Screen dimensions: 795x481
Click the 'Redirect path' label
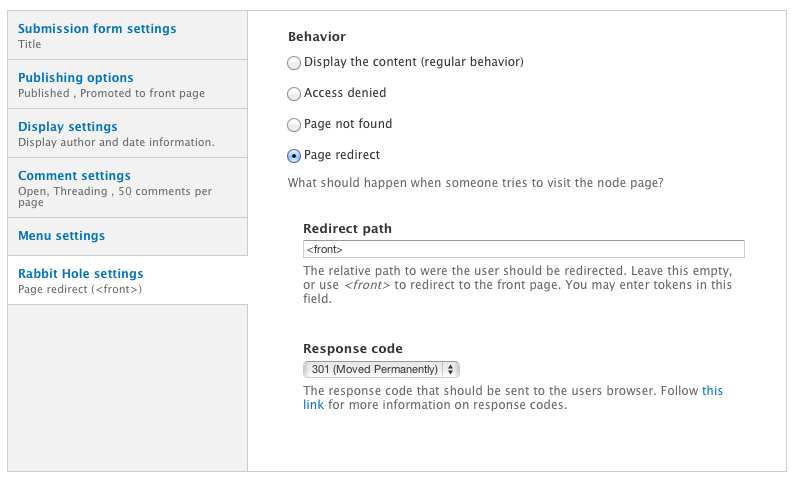(347, 229)
